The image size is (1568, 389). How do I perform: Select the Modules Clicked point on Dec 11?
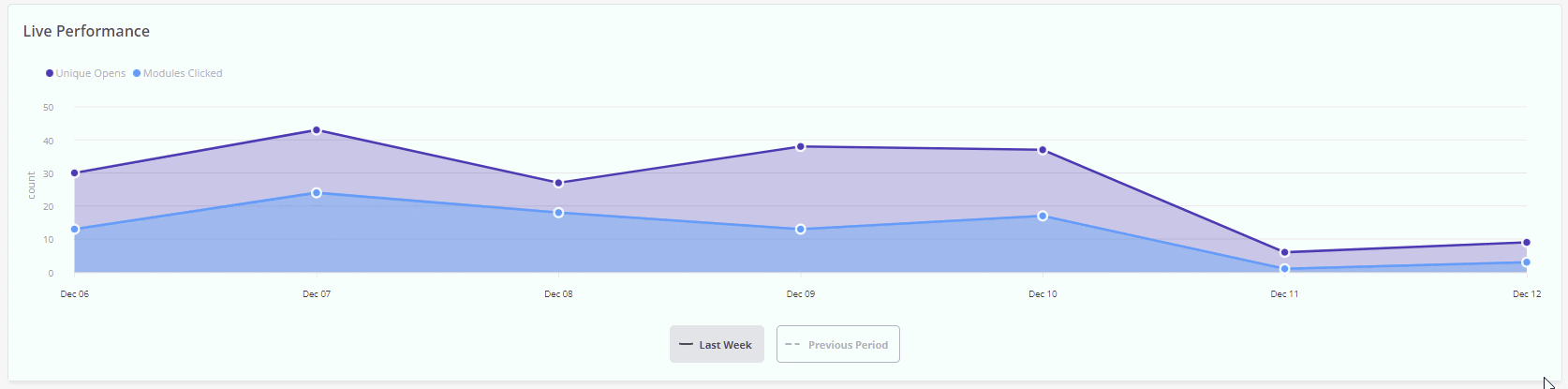tap(1284, 269)
